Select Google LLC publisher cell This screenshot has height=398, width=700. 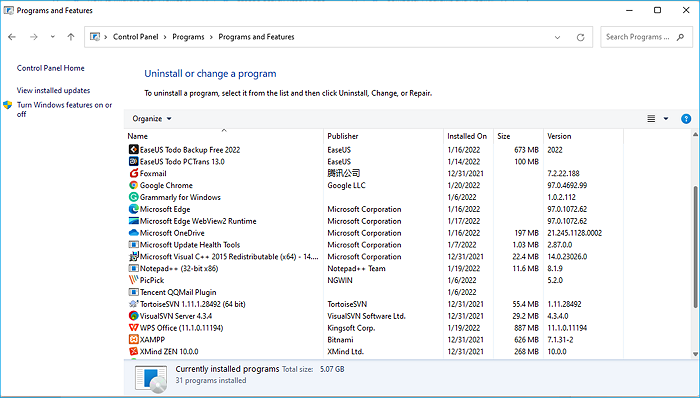[346, 185]
